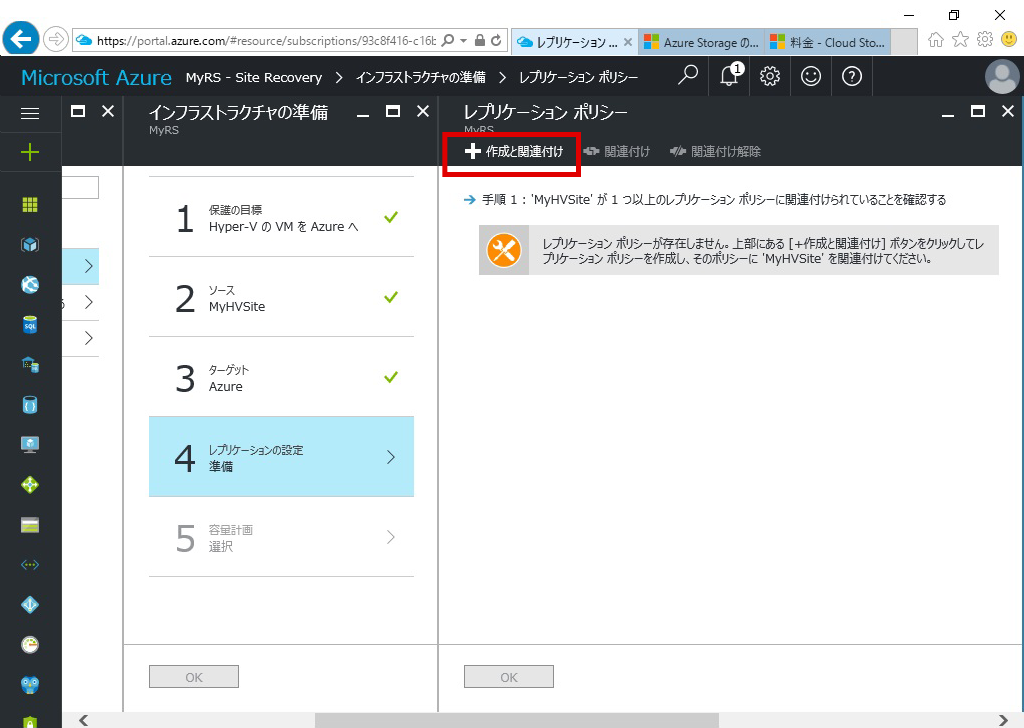Open Monitor gauge icon in sidebar
Screen dimensions: 1024x728
[30, 644]
